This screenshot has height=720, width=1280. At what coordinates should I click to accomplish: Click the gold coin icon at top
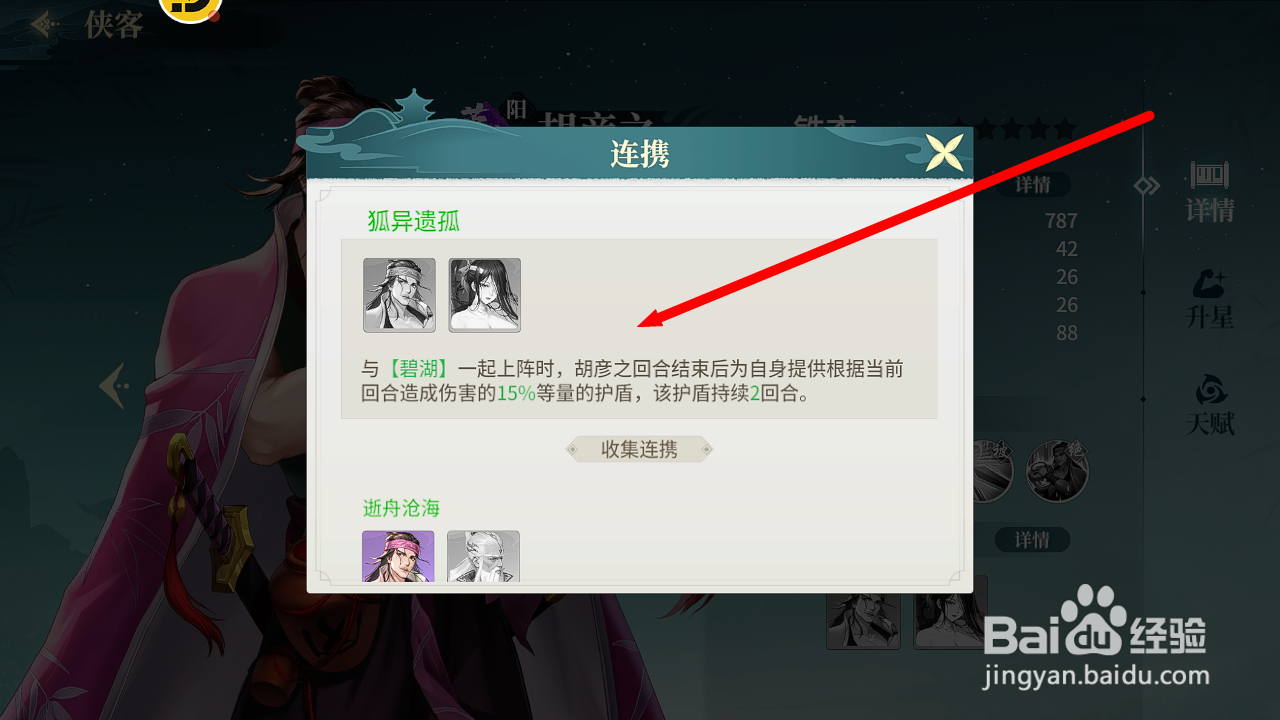[x=190, y=8]
